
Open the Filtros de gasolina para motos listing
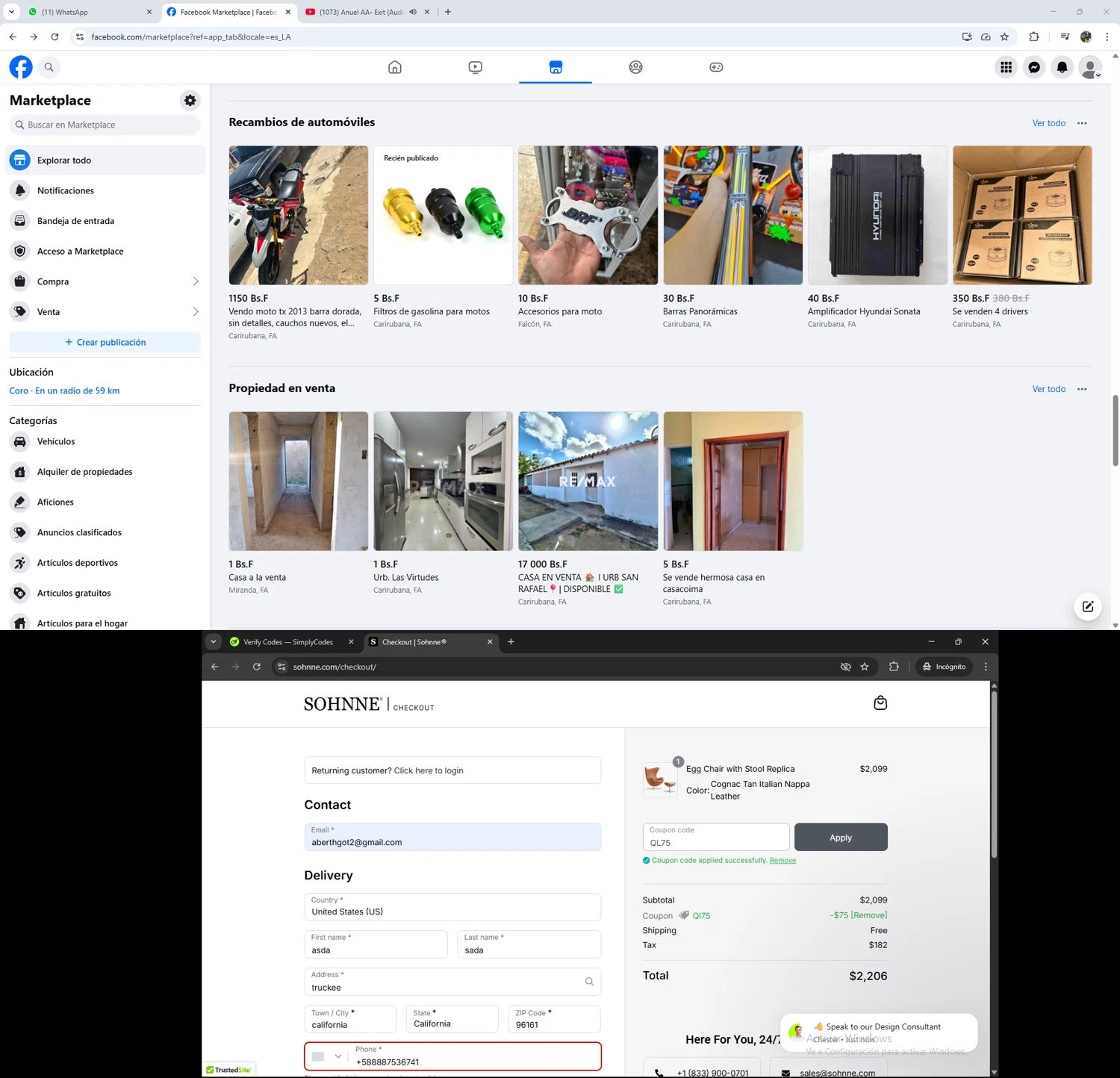443,215
